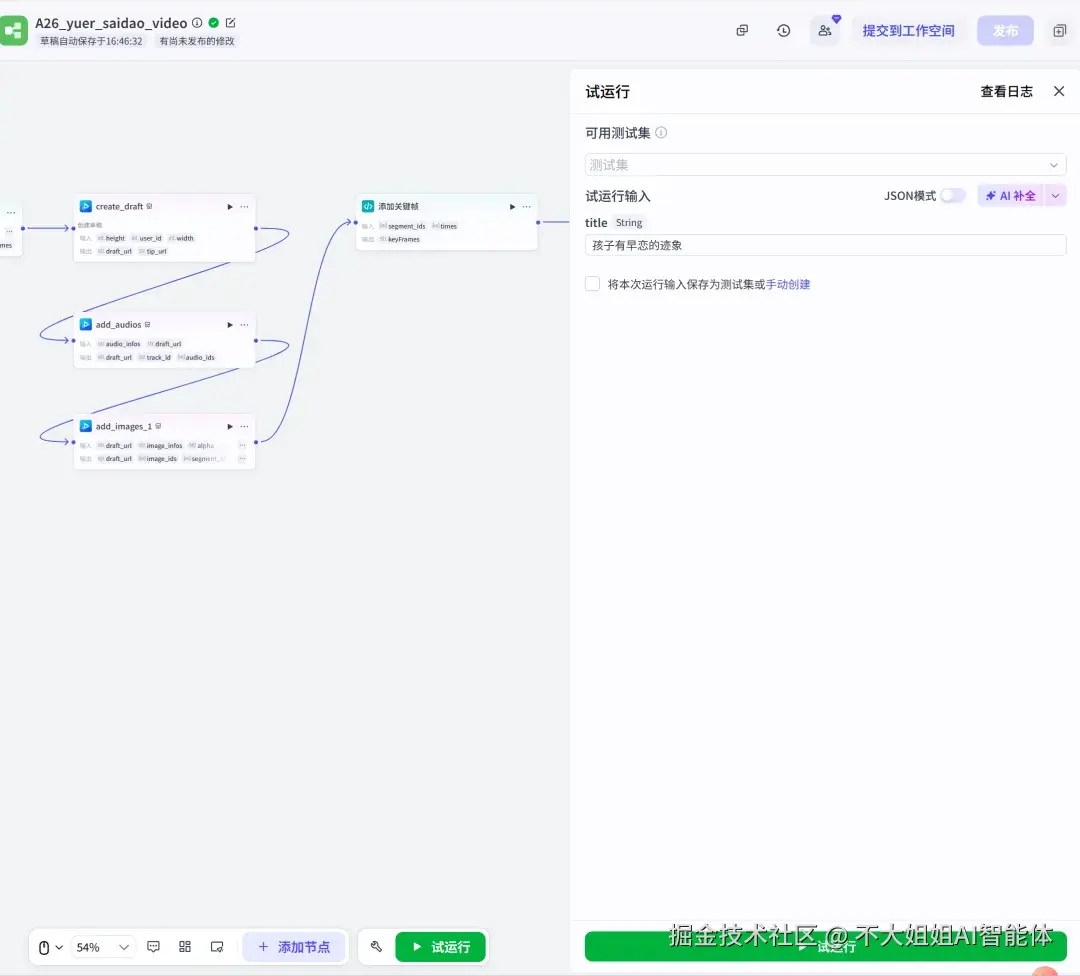Run 添加关键帧 node with play icon

click(512, 207)
